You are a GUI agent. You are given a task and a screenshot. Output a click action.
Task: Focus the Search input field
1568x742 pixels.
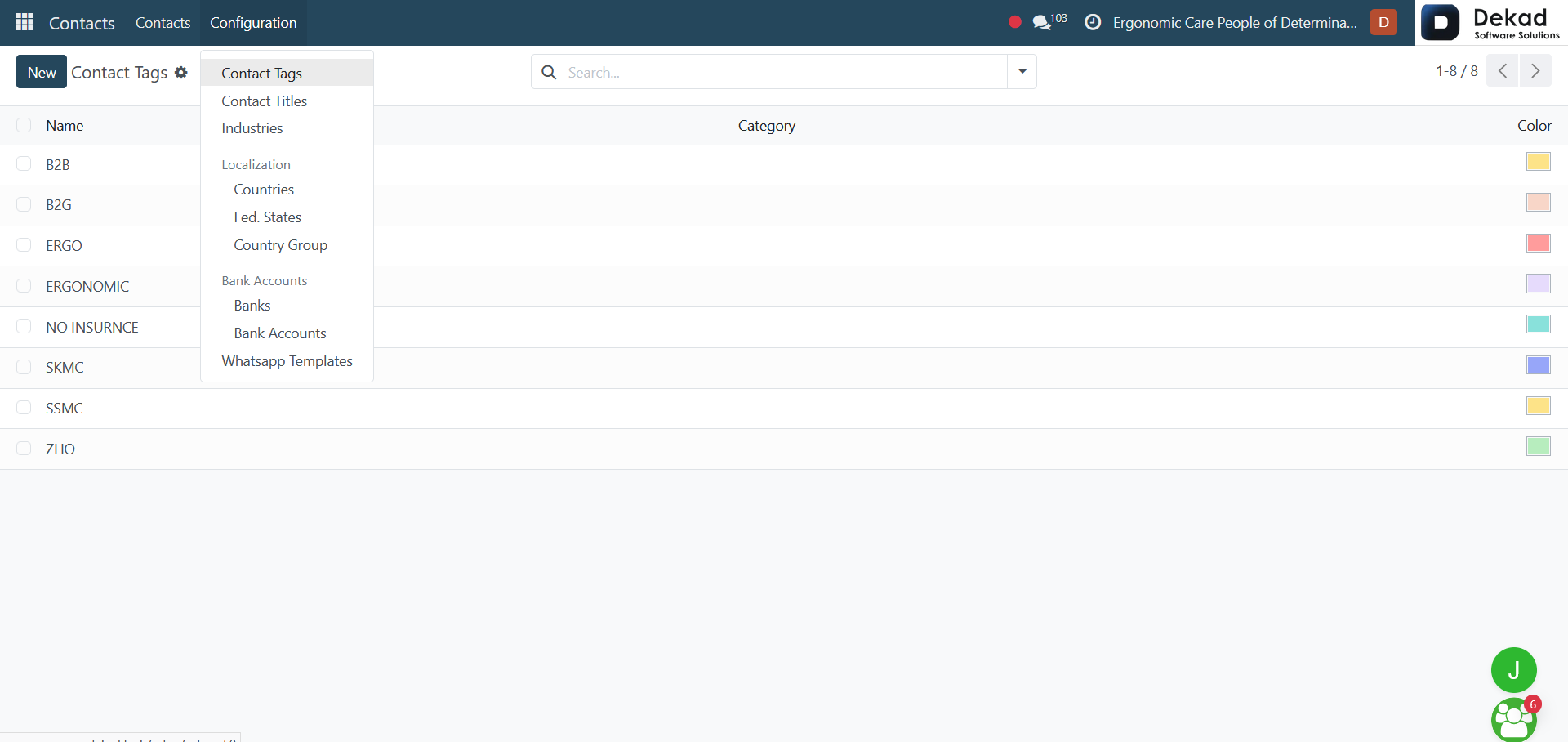(x=784, y=72)
